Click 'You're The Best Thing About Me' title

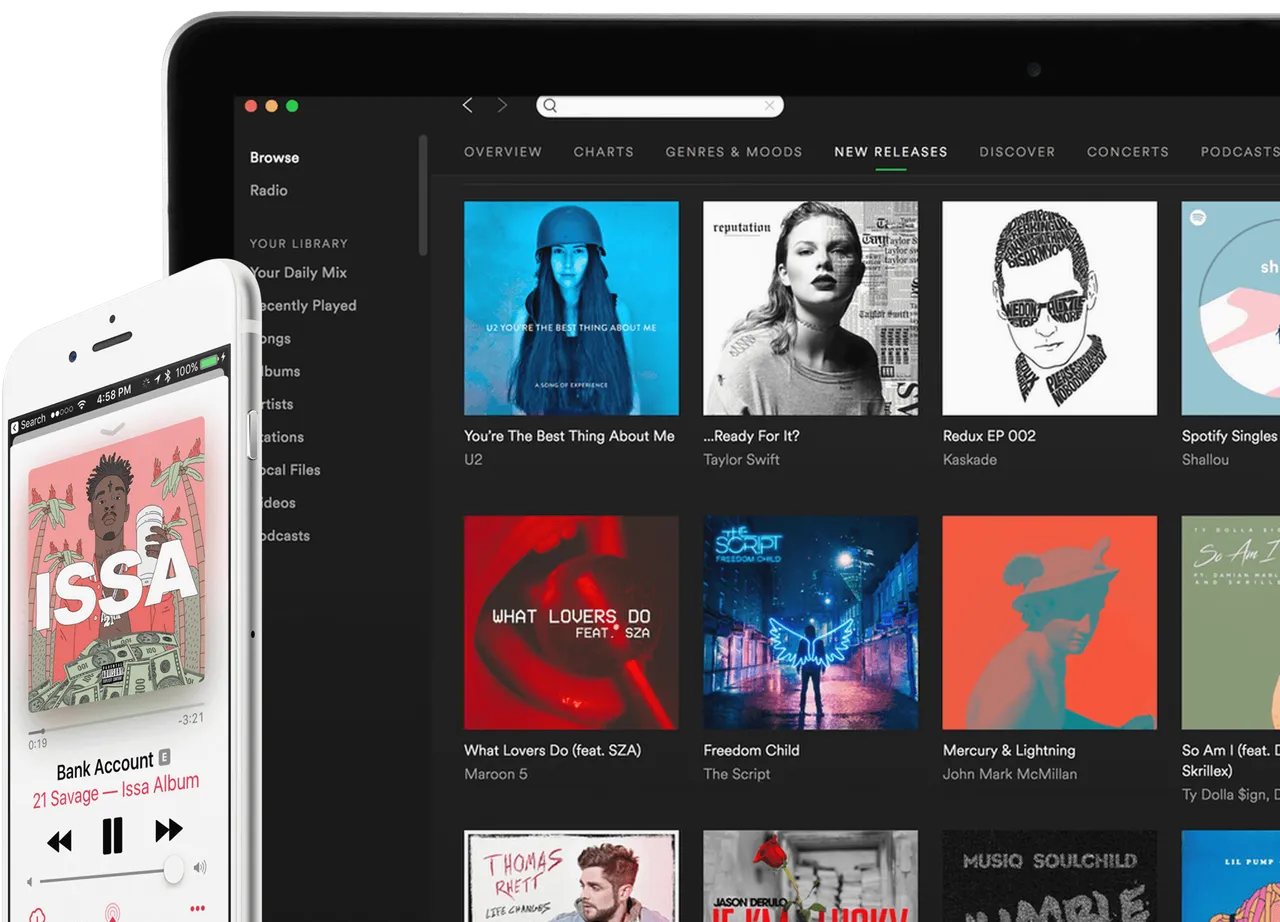pos(569,436)
